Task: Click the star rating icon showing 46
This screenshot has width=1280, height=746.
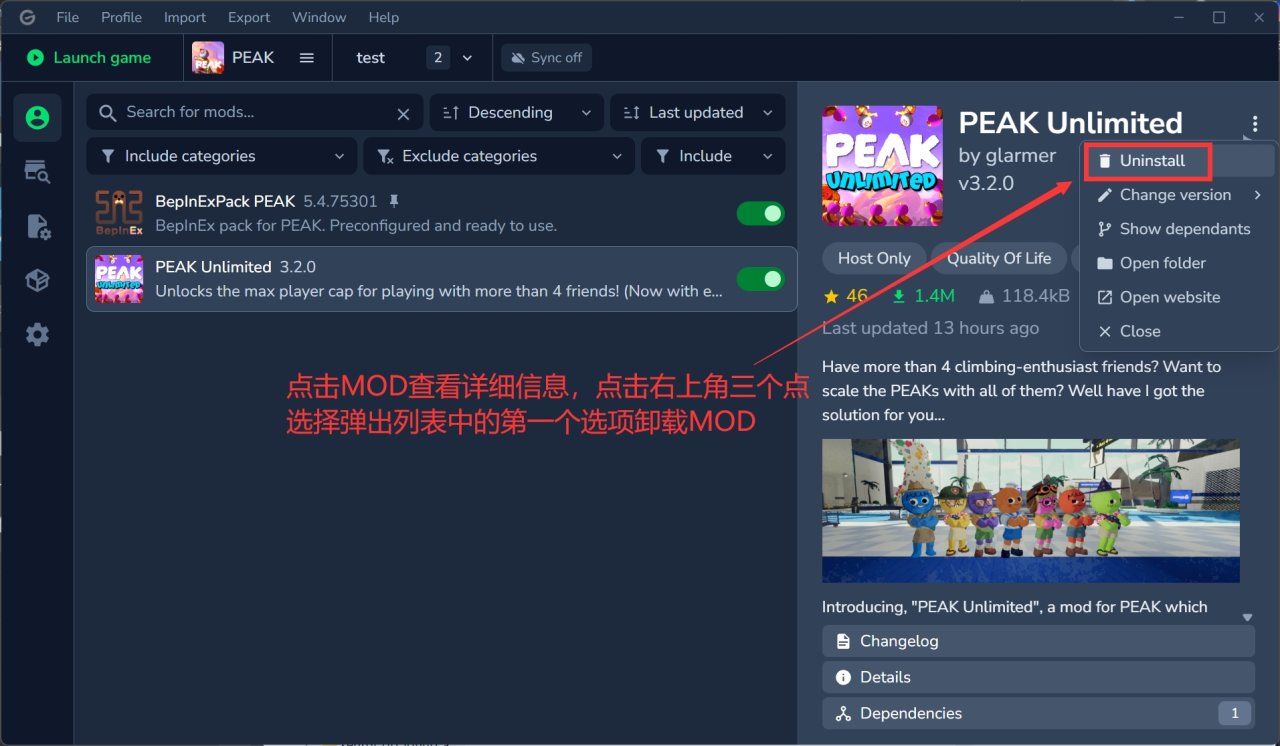Action: tap(831, 296)
